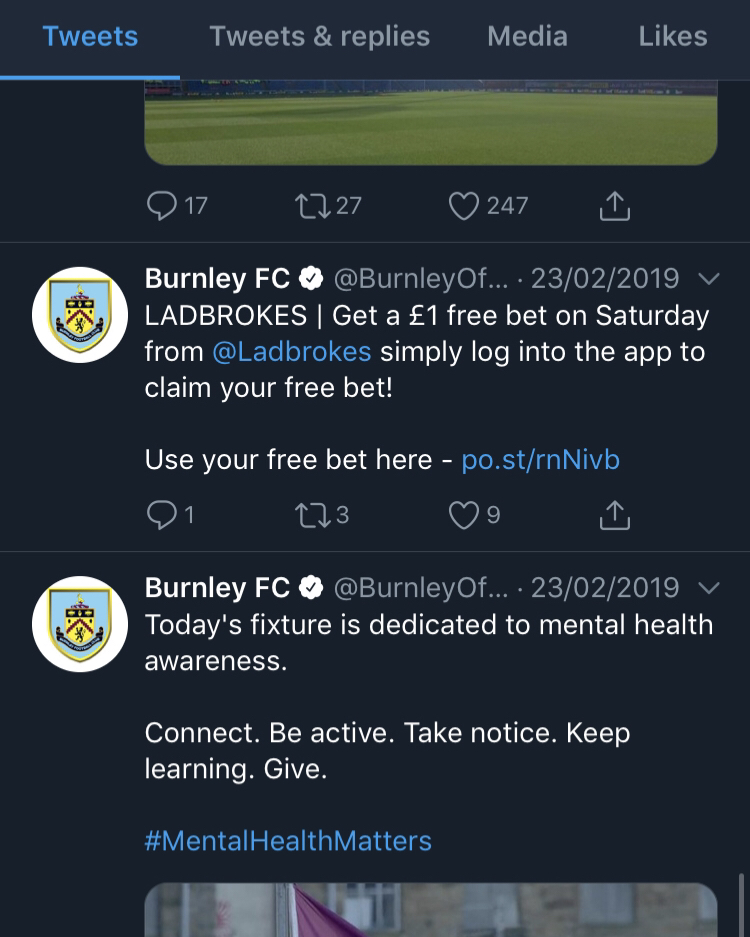Expand options for the mental health tweet
The height and width of the screenshot is (937, 750).
708,587
